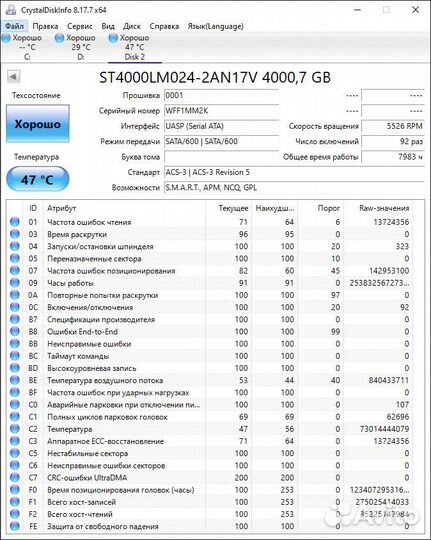The image size is (431, 540).
Task: Click status icon for 05 Переназначенные сектора
Action: [14, 258]
